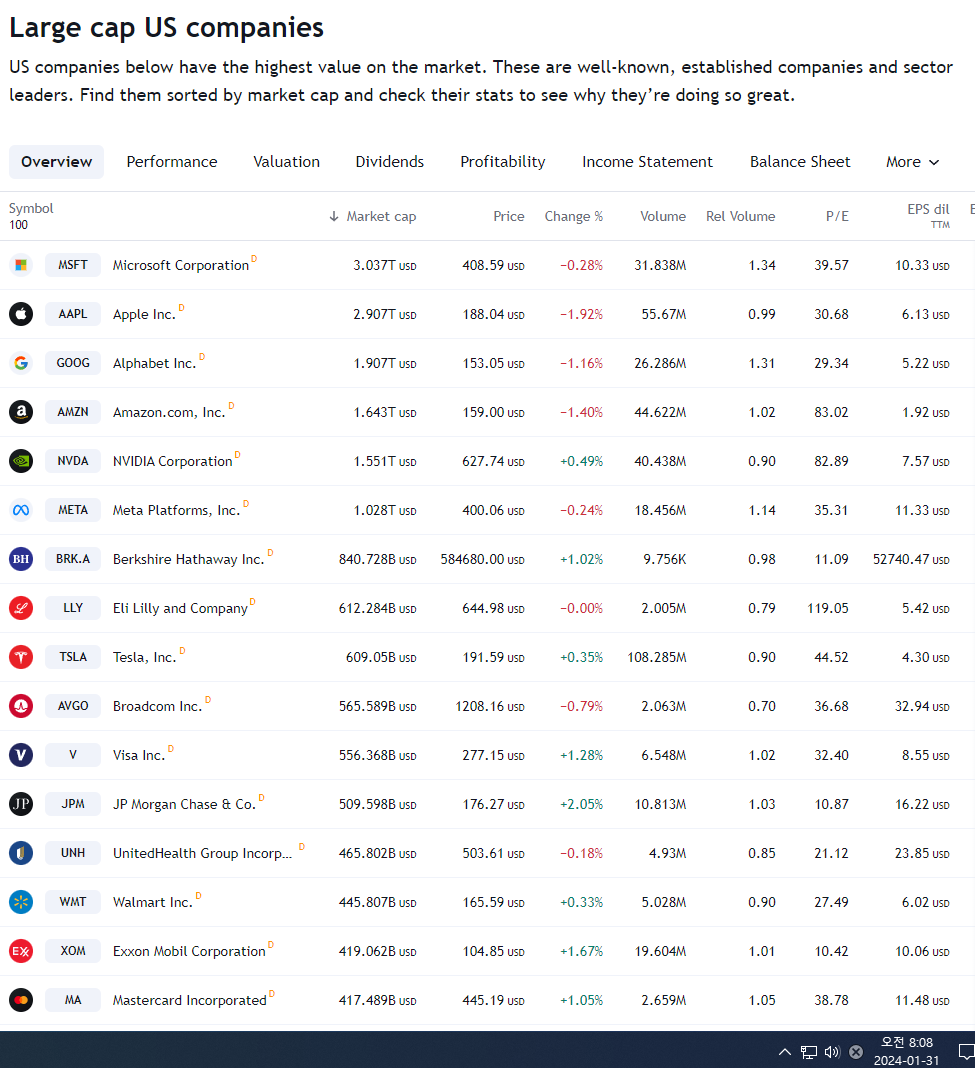Viewport: 975px width, 1068px height.
Task: Select Berkshire price 584680.00 USD cell
Action: coord(482,559)
